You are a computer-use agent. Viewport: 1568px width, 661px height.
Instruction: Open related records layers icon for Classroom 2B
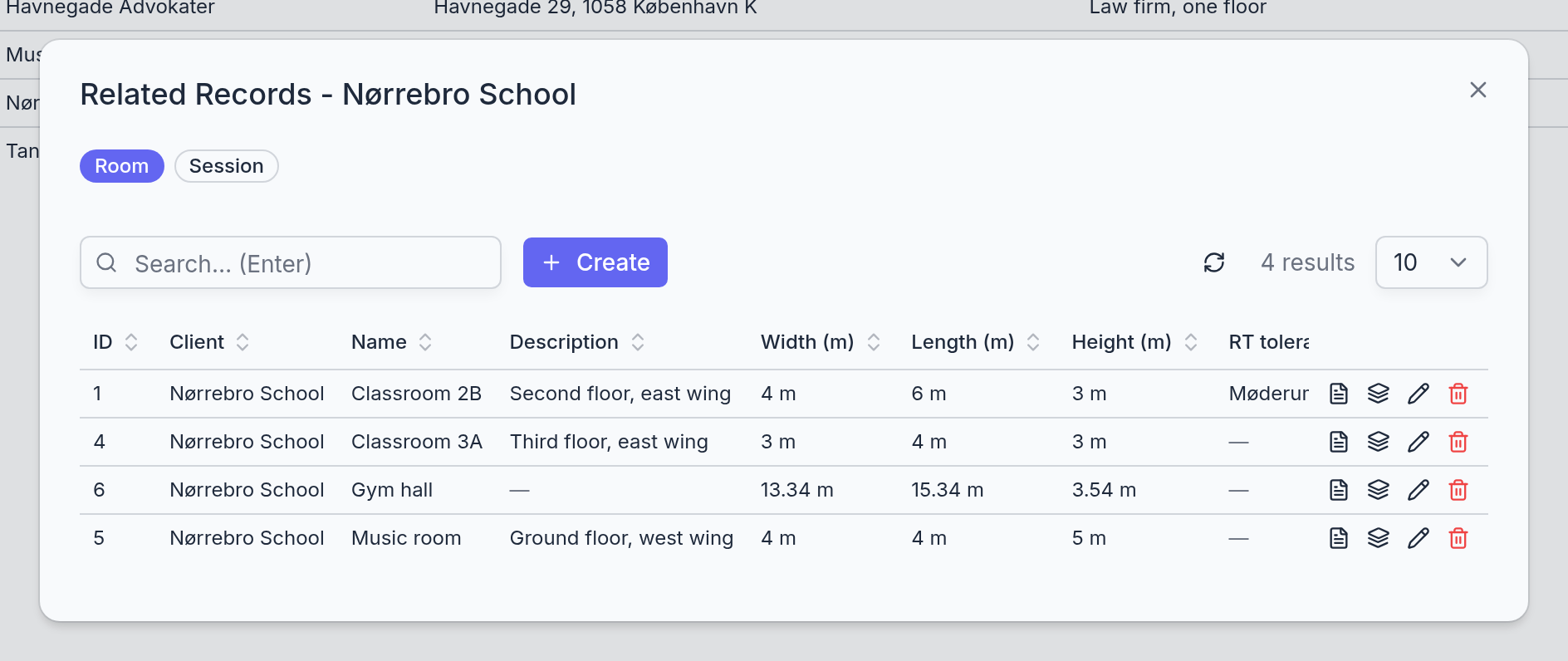pyautogui.click(x=1378, y=394)
